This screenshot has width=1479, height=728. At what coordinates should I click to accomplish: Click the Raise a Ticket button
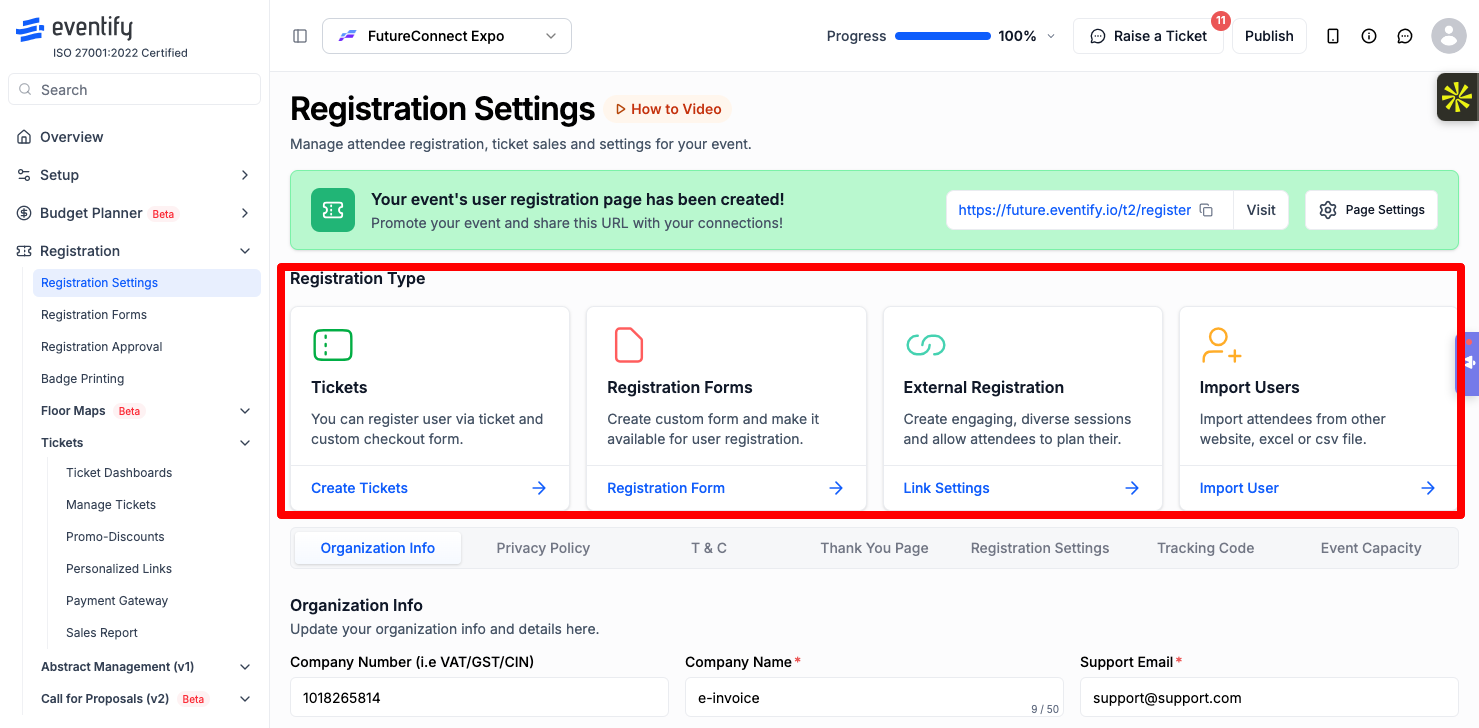1148,36
